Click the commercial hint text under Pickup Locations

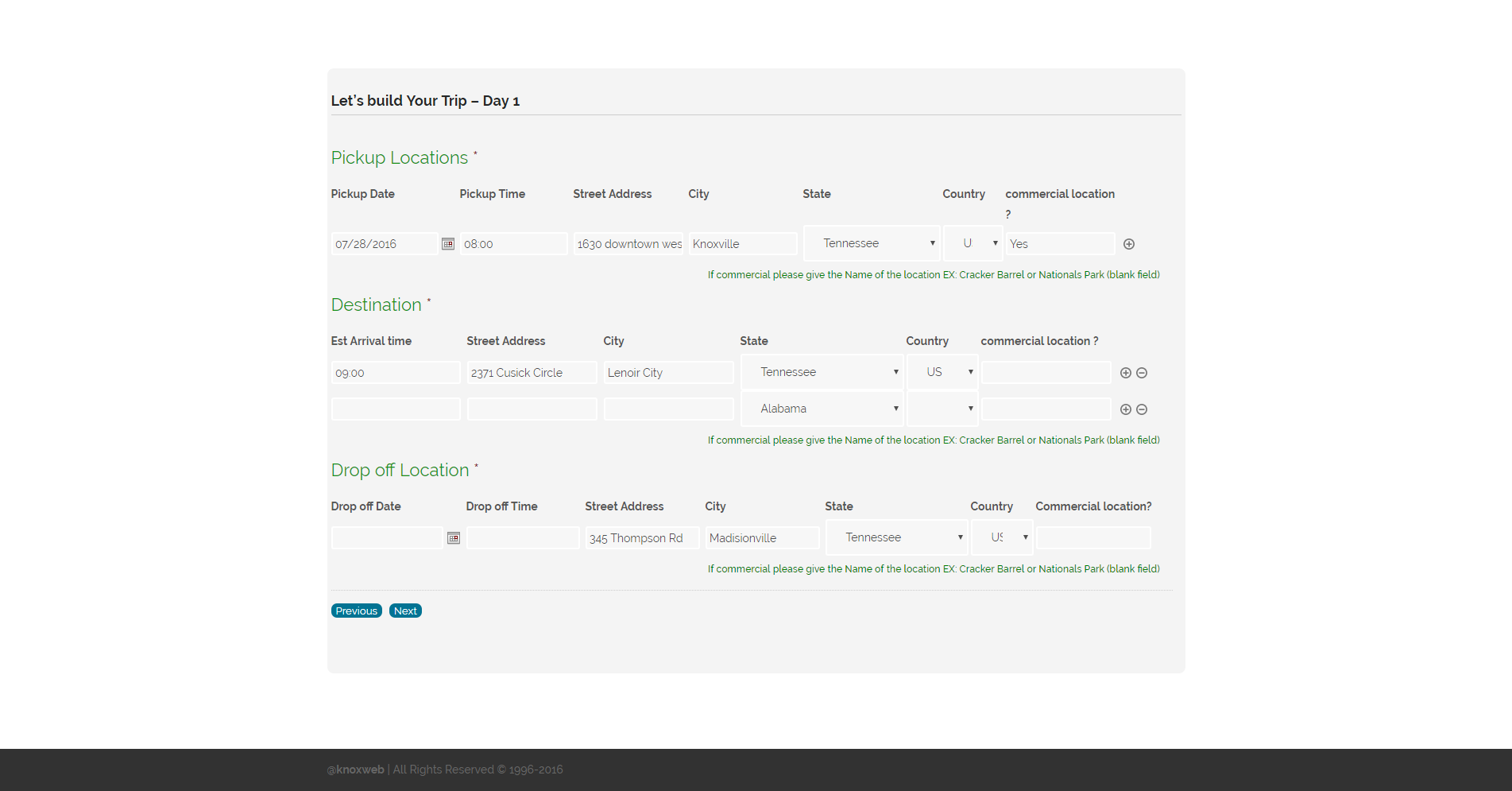[934, 275]
